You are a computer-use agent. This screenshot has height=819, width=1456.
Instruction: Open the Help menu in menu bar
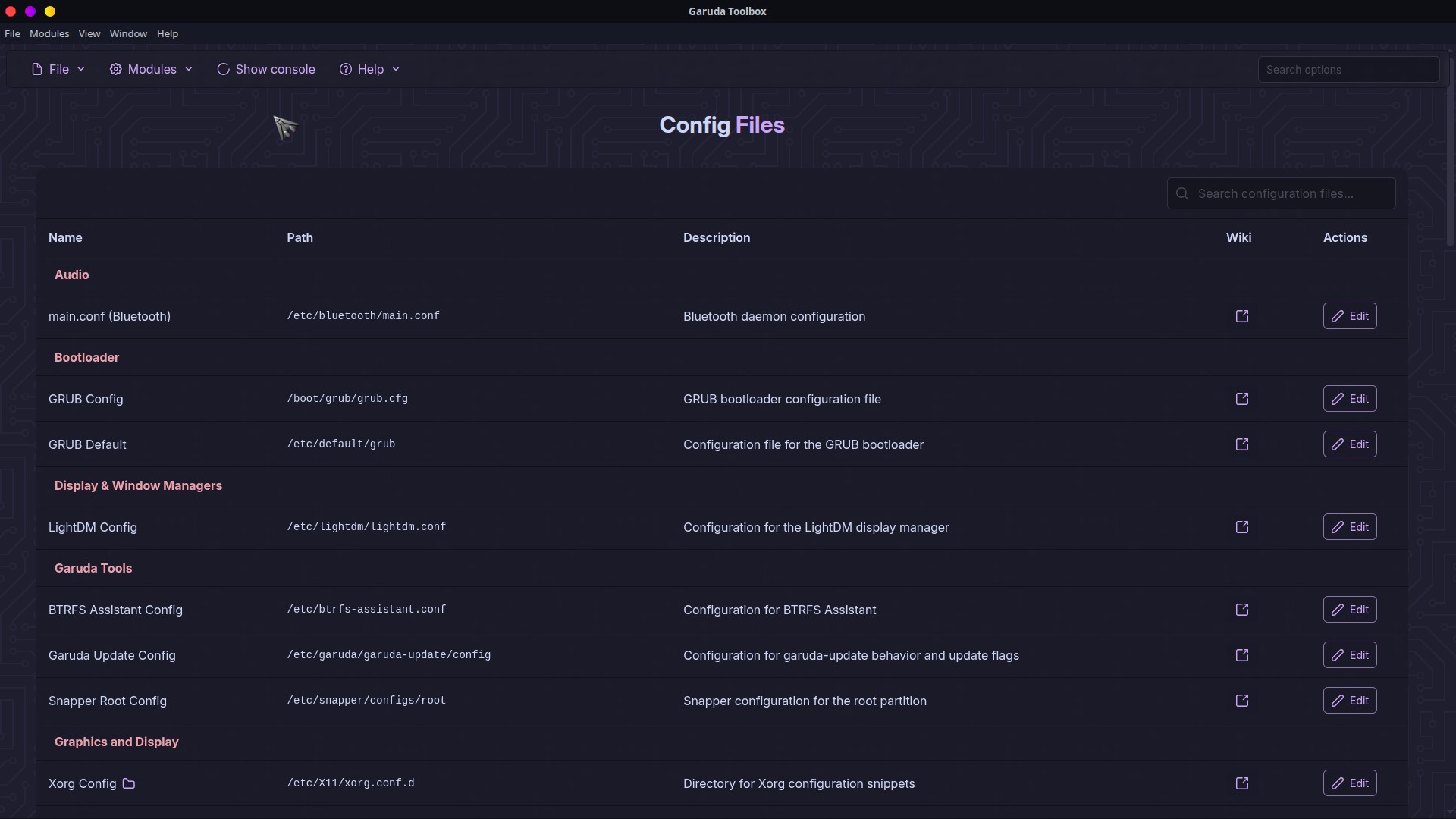(x=168, y=33)
